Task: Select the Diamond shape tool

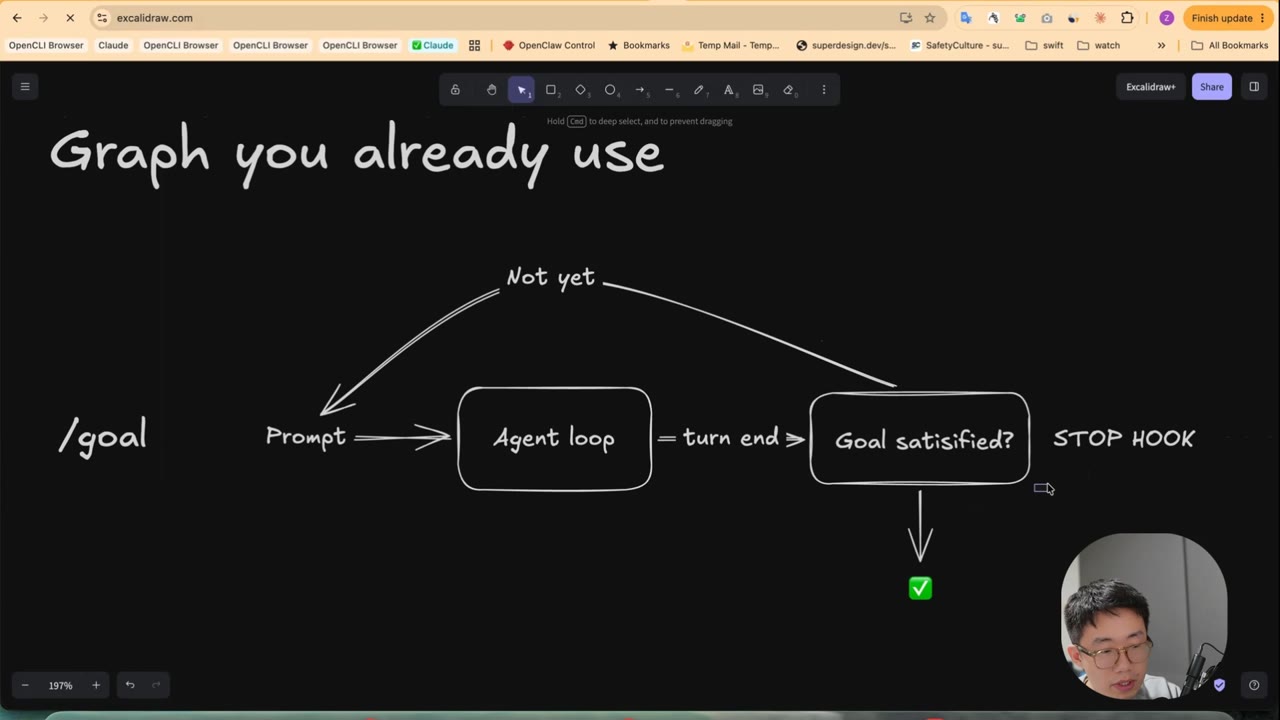Action: tap(581, 89)
